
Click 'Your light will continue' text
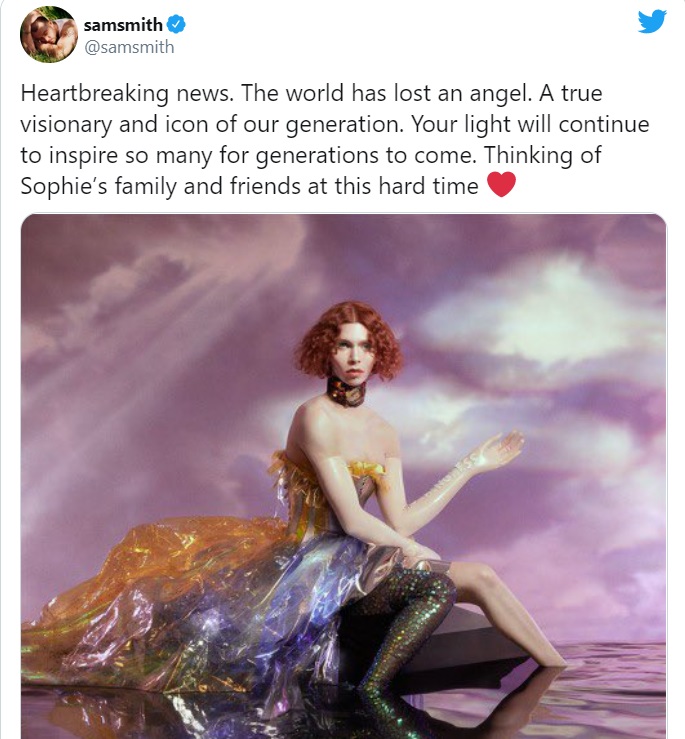(x=530, y=124)
